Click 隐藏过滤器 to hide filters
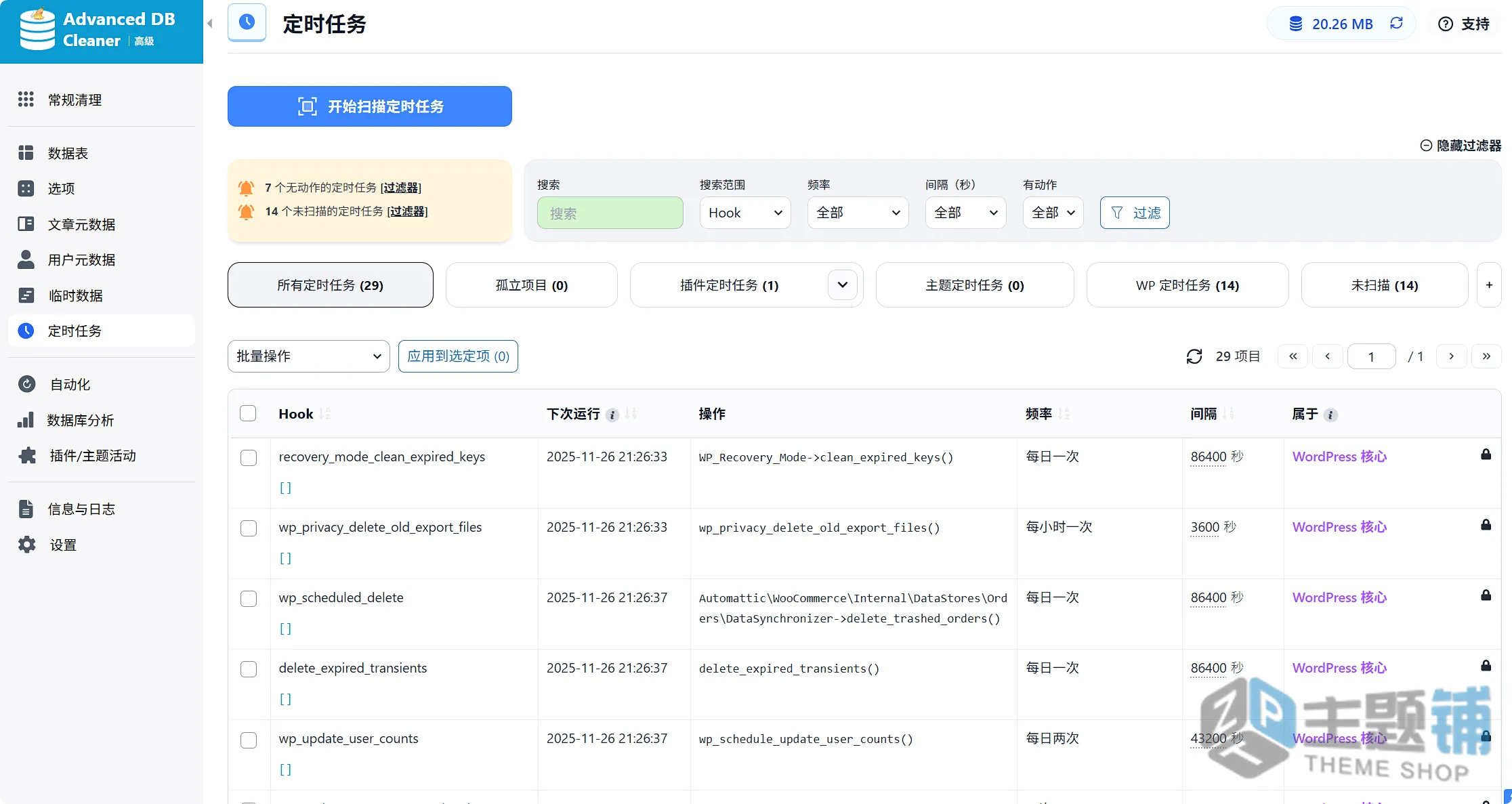 click(1461, 146)
